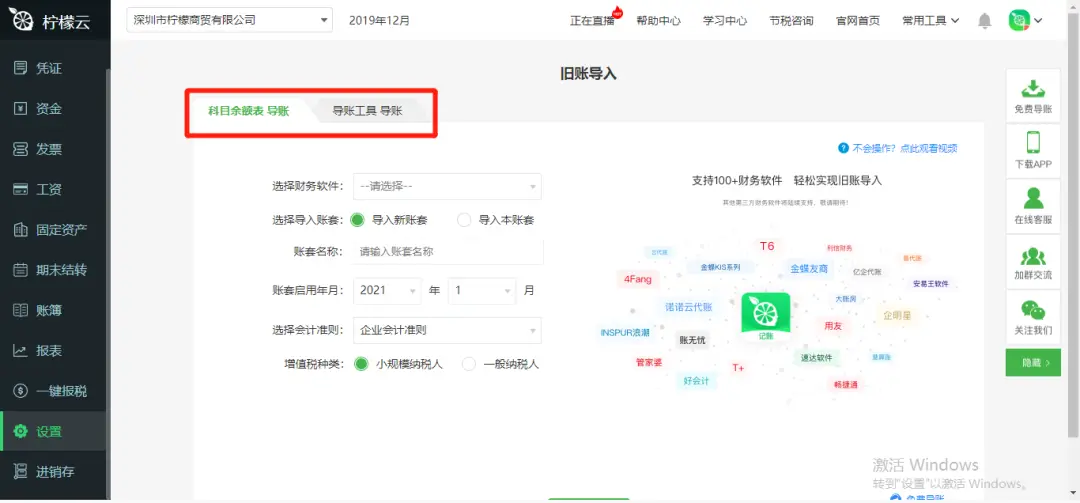Click the 安易王软件 software tag

tap(931, 283)
